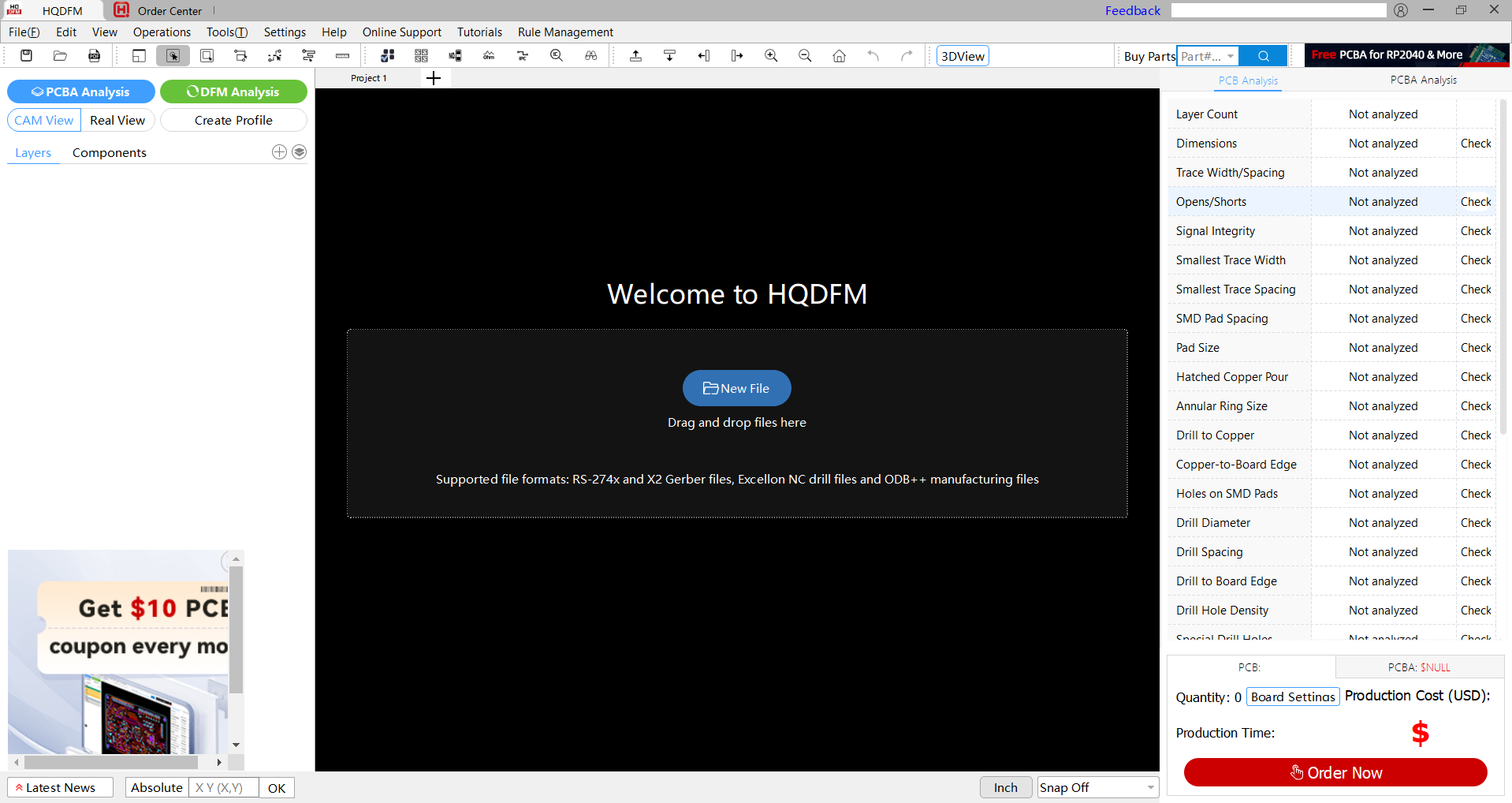The image size is (1512, 803).
Task: Click the panel layout toolbar icon
Action: (x=139, y=55)
